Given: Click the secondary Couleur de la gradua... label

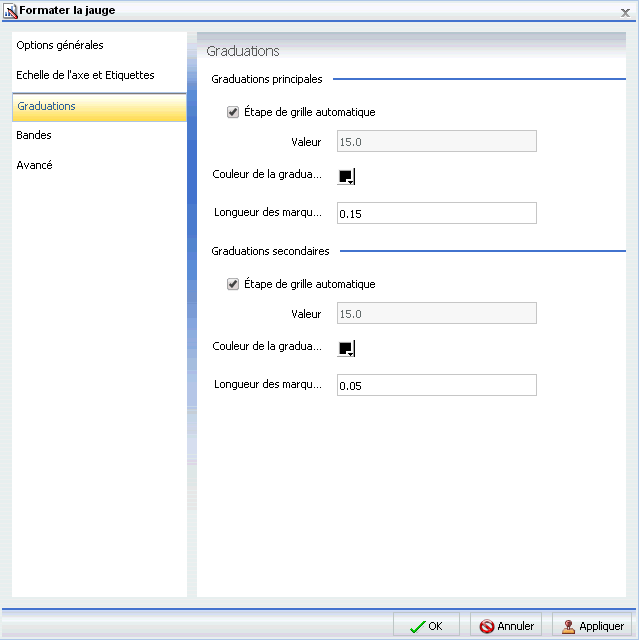Looking at the screenshot, I should tap(267, 346).
